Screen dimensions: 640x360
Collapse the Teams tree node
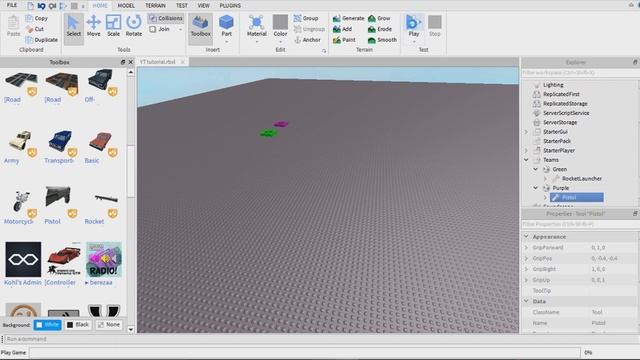pos(526,160)
